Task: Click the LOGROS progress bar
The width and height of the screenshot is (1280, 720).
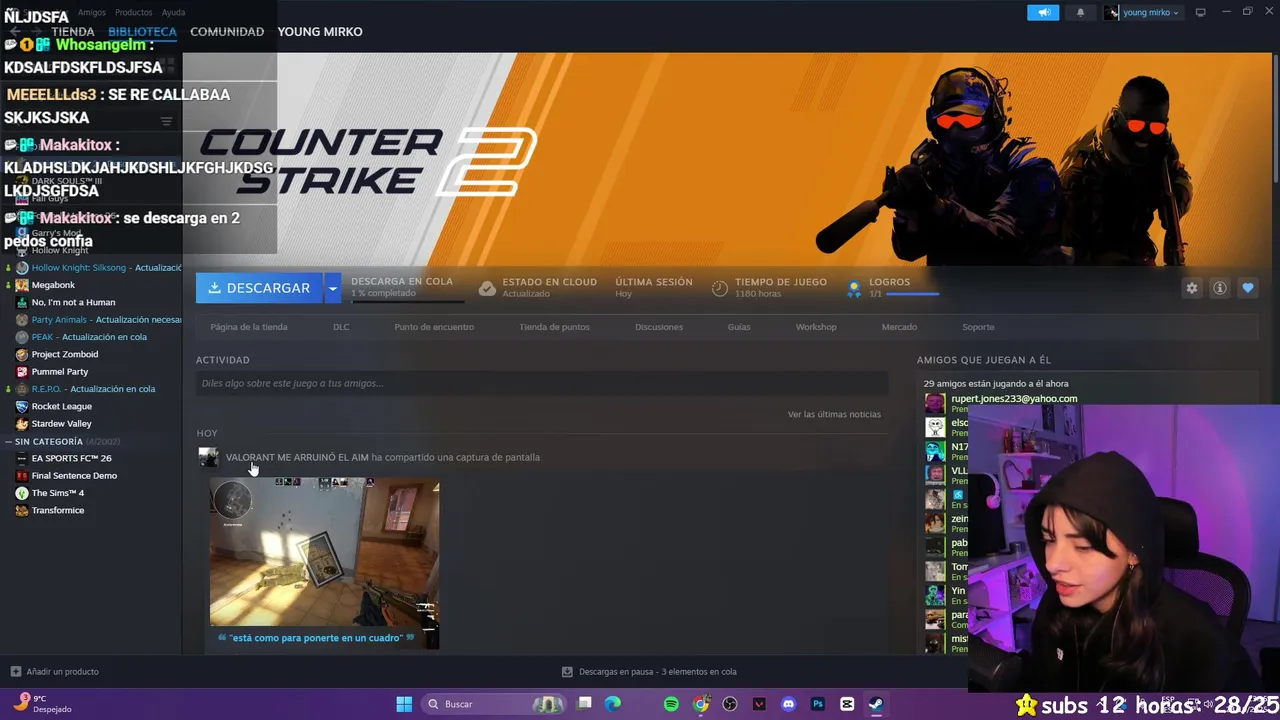Action: pyautogui.click(x=912, y=294)
